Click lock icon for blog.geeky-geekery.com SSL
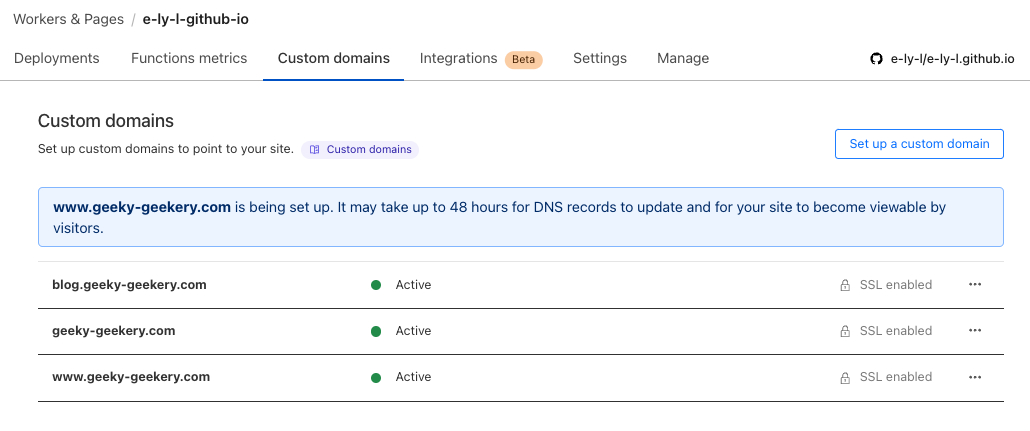 pos(845,285)
